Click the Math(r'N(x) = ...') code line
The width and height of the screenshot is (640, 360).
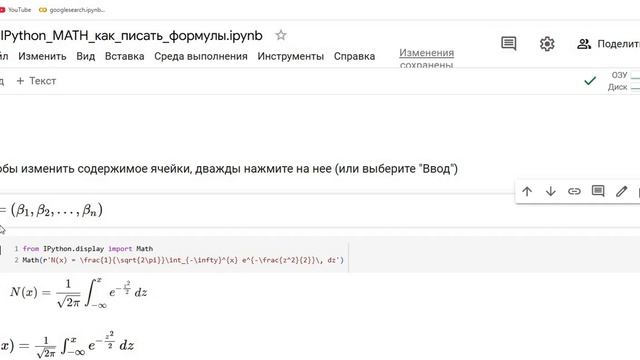(x=183, y=260)
